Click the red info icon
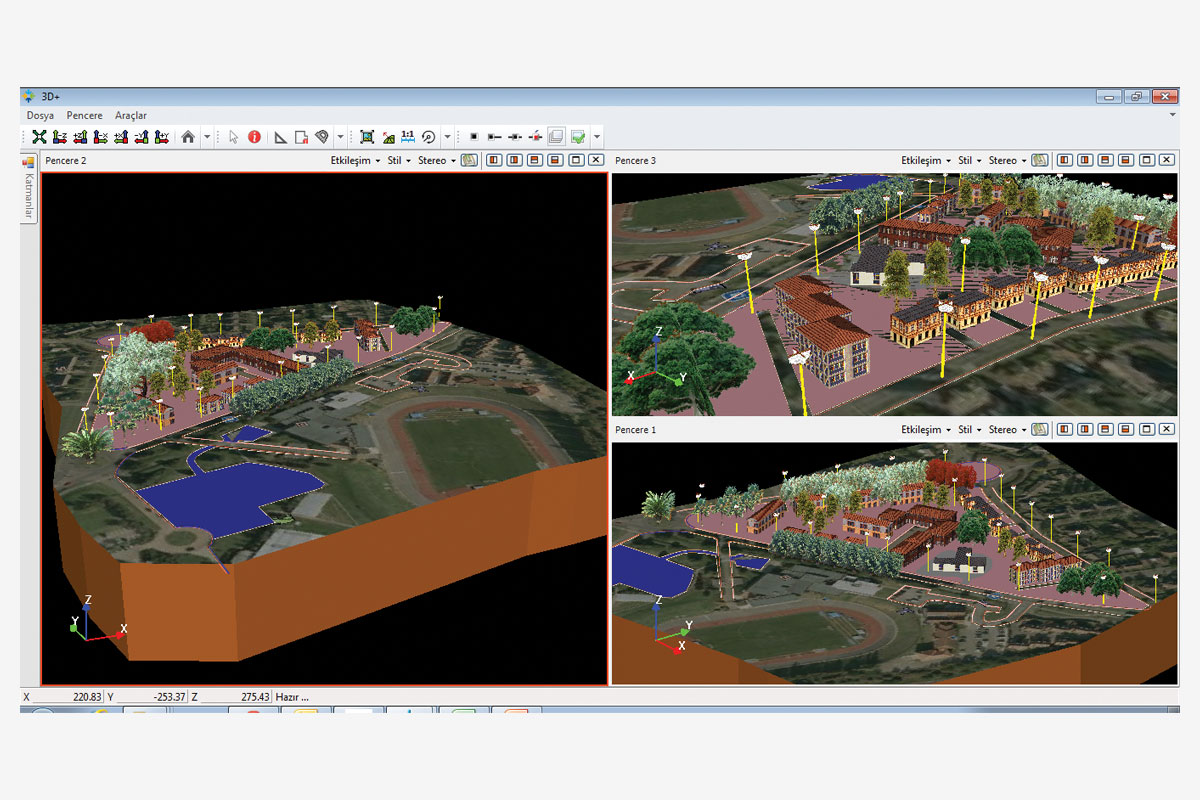 click(254, 137)
